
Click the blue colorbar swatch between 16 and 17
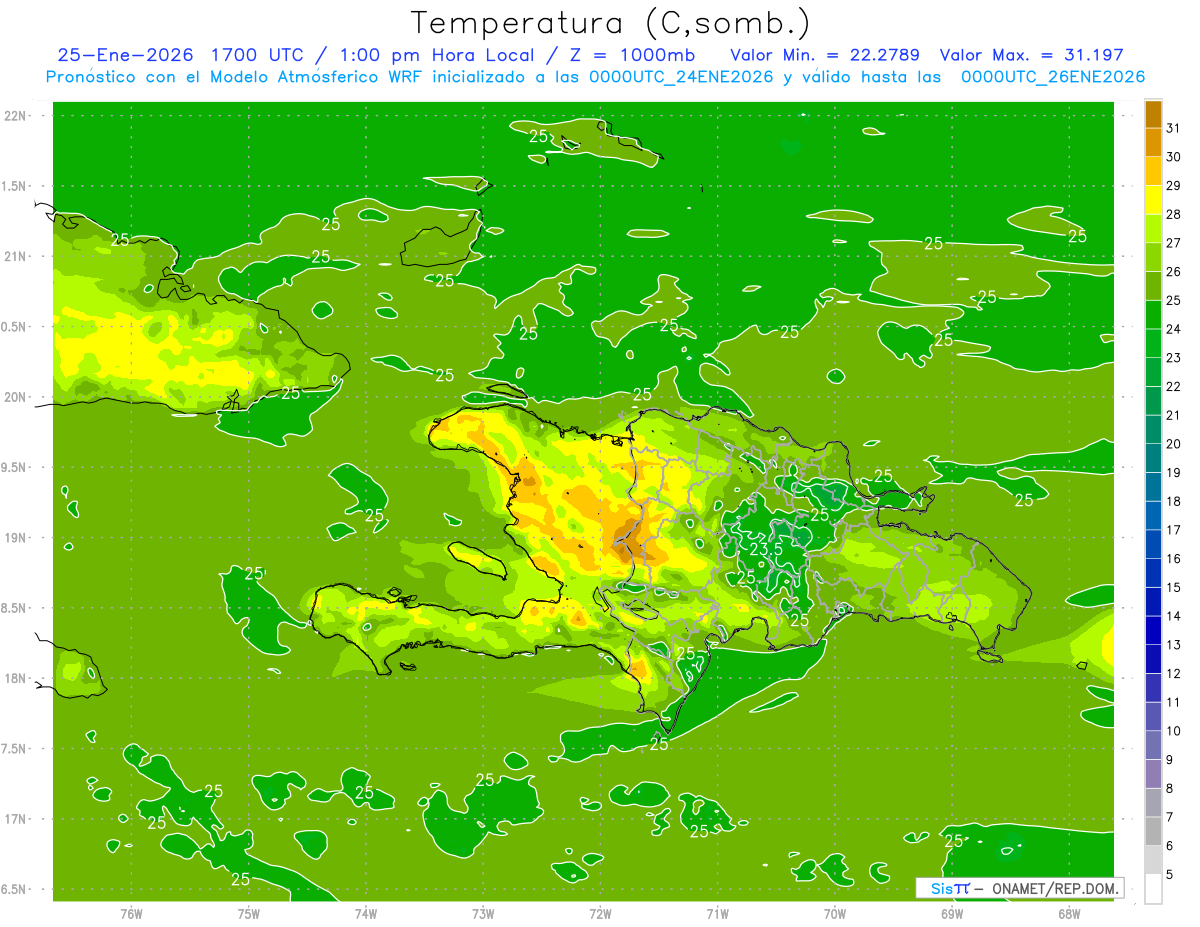coord(1153,544)
